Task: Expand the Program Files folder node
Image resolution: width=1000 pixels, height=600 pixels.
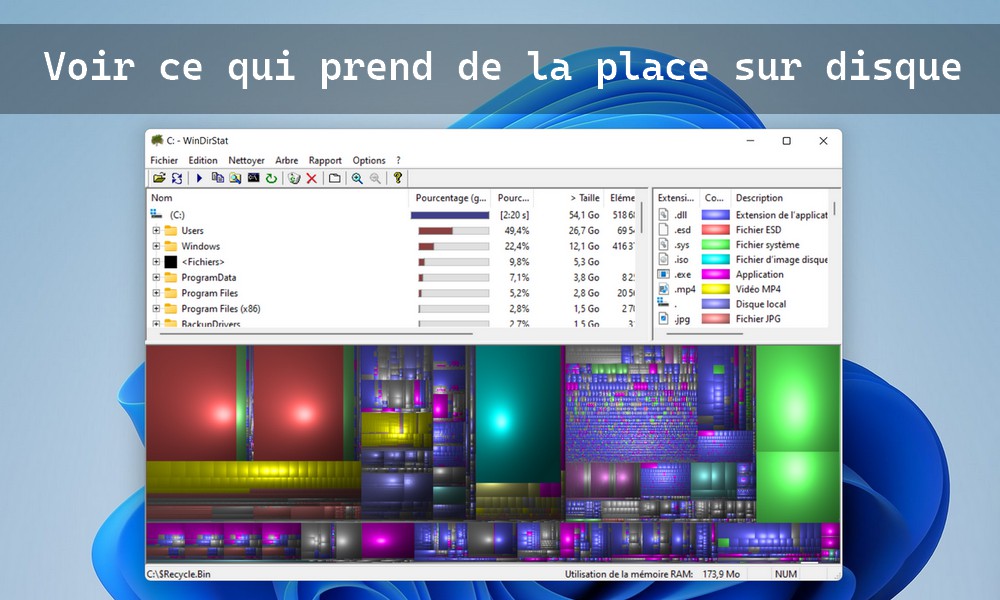Action: tap(156, 293)
